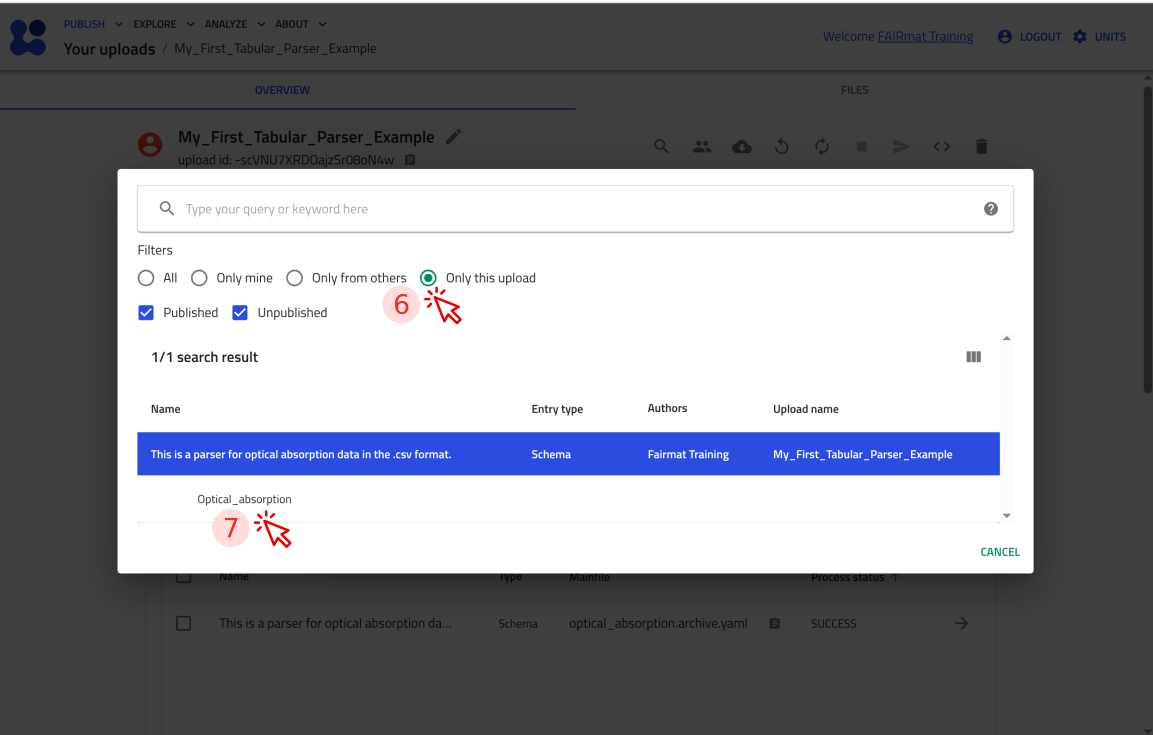Select the 'All' filter radio button
Viewport: 1153px width, 735px height.
click(x=147, y=278)
